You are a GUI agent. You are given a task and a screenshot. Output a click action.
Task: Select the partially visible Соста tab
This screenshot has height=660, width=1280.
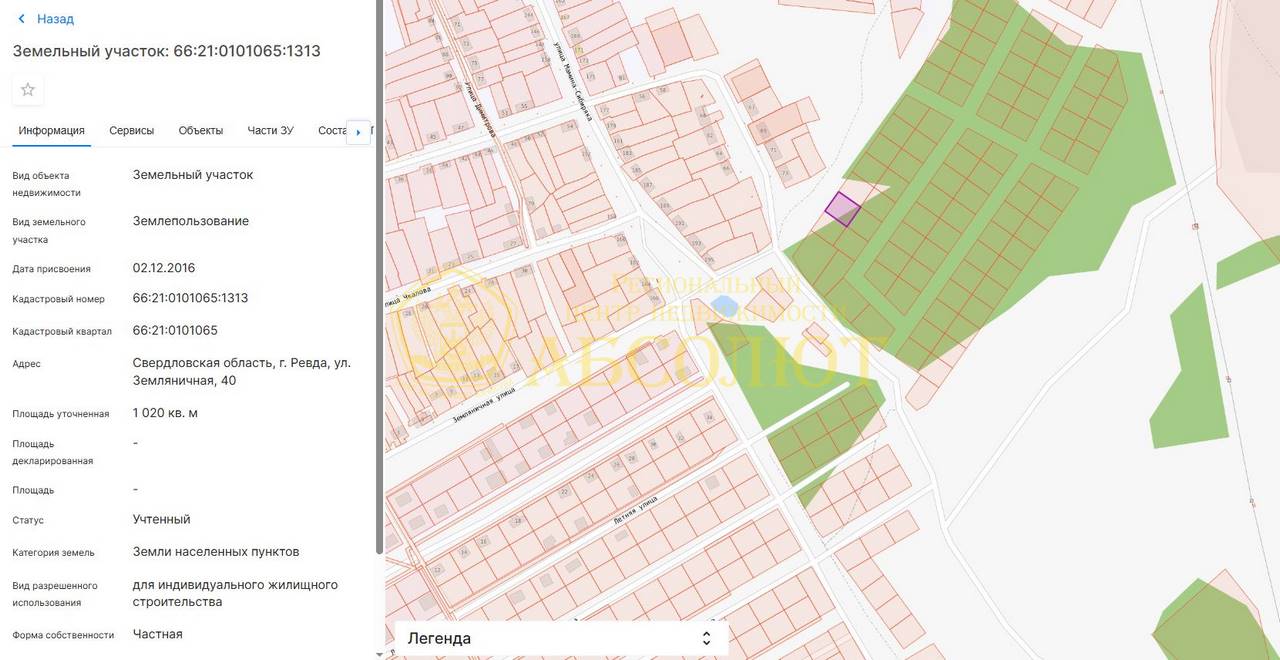pyautogui.click(x=332, y=130)
